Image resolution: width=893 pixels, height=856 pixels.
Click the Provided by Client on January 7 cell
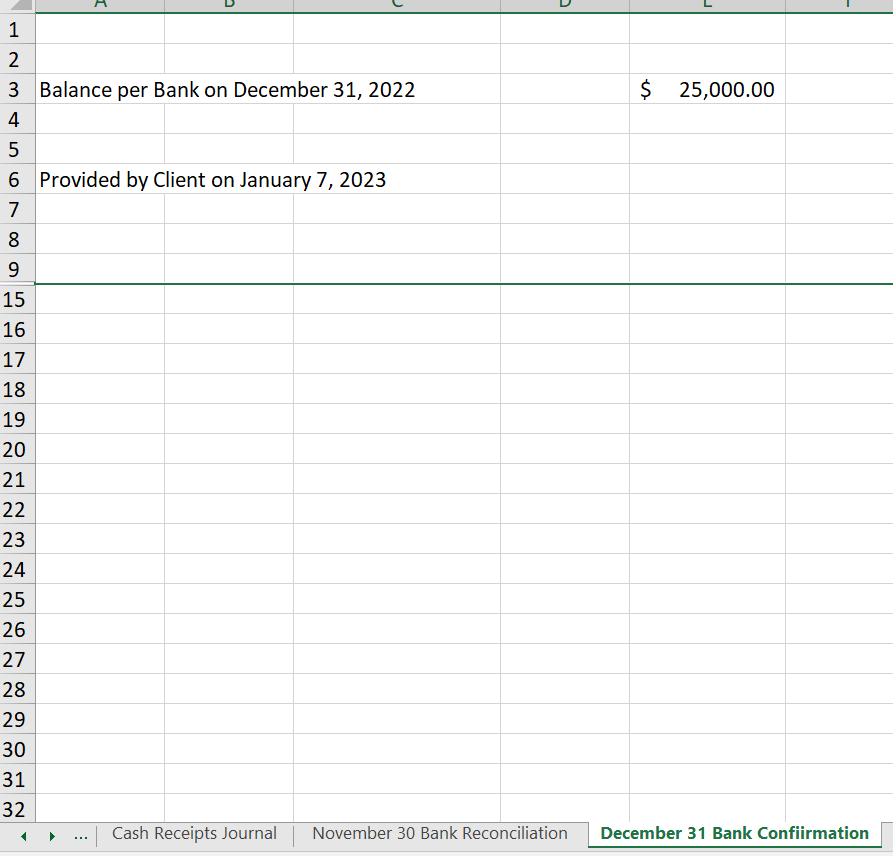pyautogui.click(x=100, y=179)
